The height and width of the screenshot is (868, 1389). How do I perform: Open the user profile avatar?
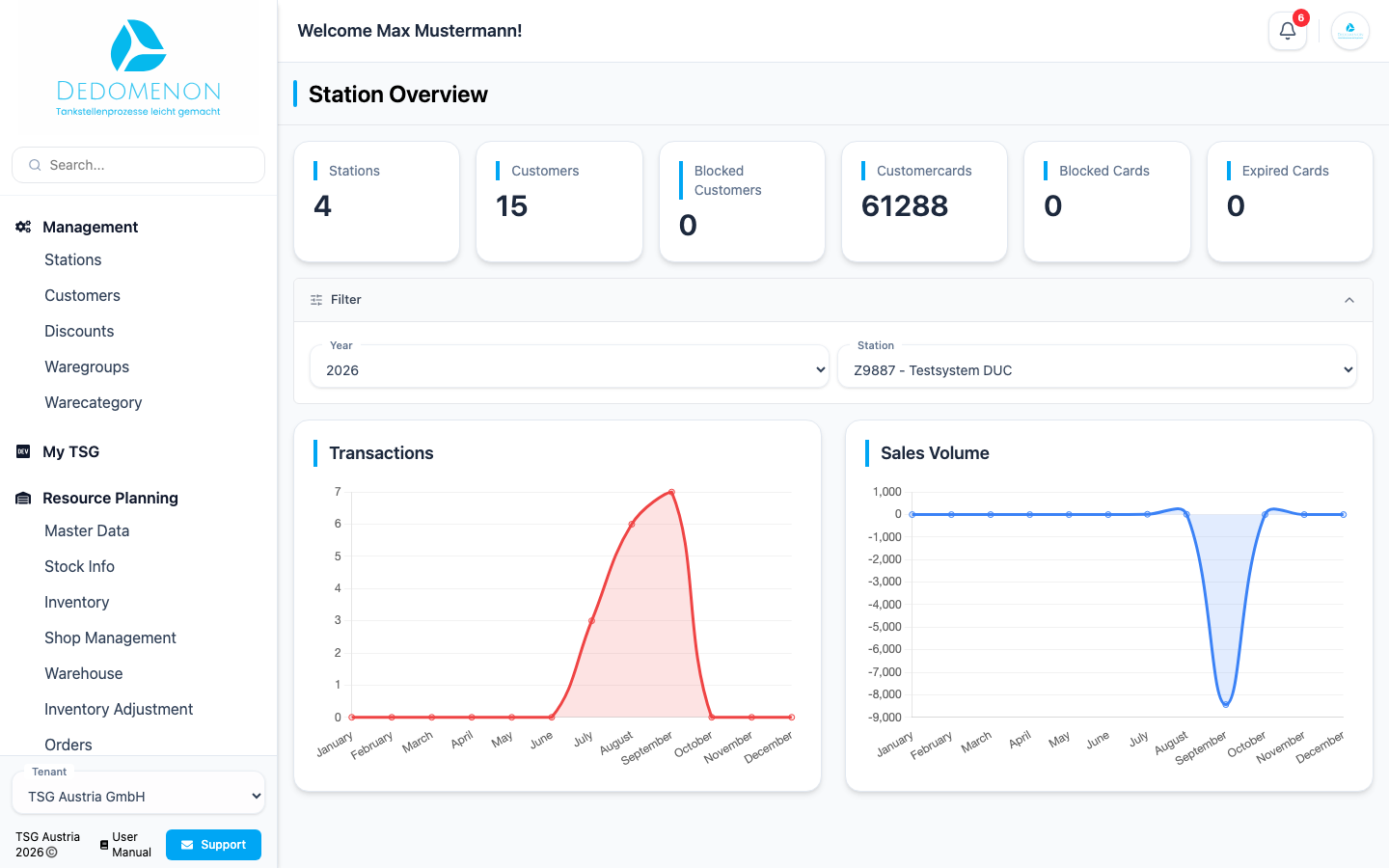(1350, 31)
